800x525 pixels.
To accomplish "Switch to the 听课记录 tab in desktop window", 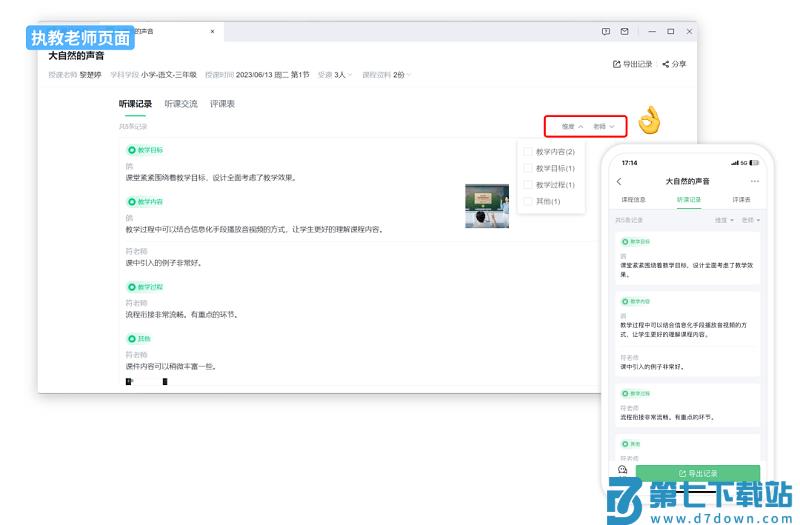I will 135,104.
